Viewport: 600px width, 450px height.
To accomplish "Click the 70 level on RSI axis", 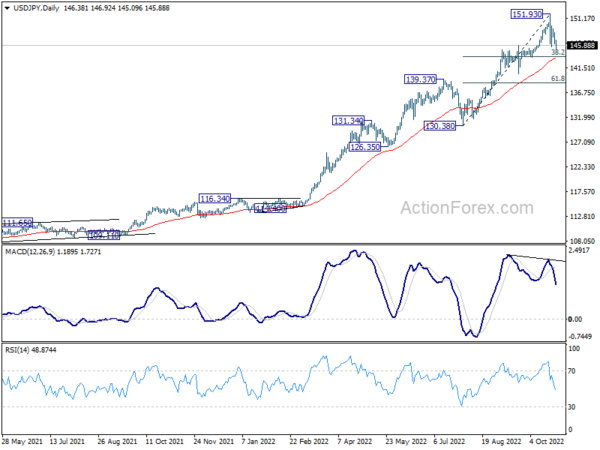I will point(574,371).
